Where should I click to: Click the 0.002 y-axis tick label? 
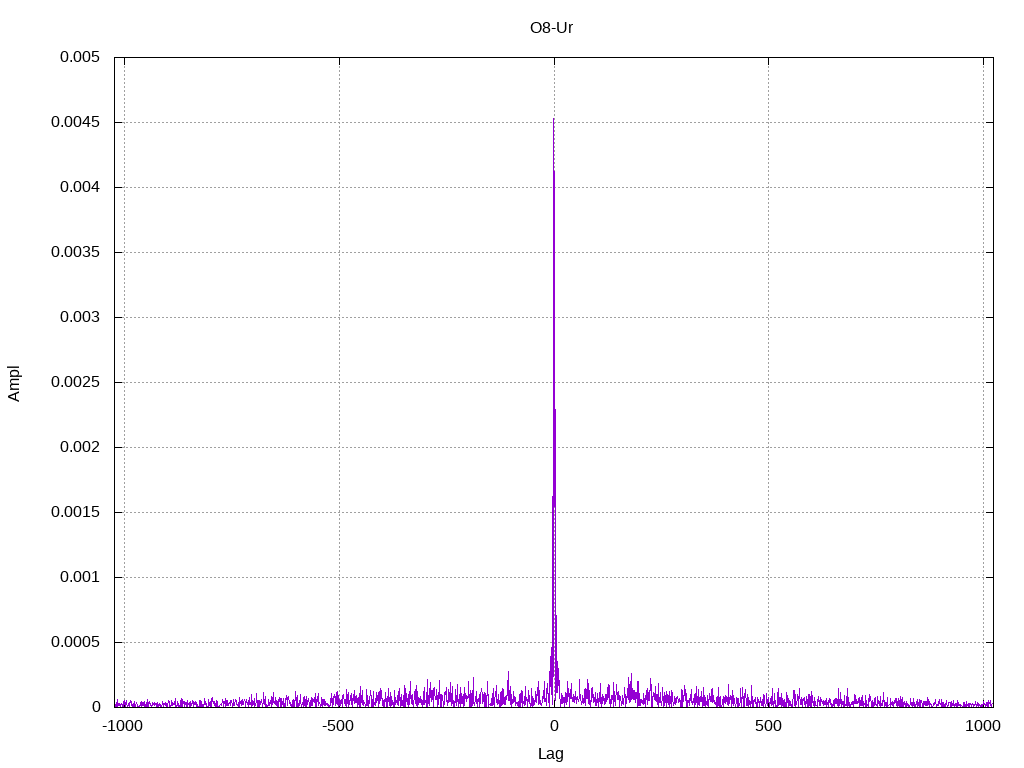click(x=80, y=447)
